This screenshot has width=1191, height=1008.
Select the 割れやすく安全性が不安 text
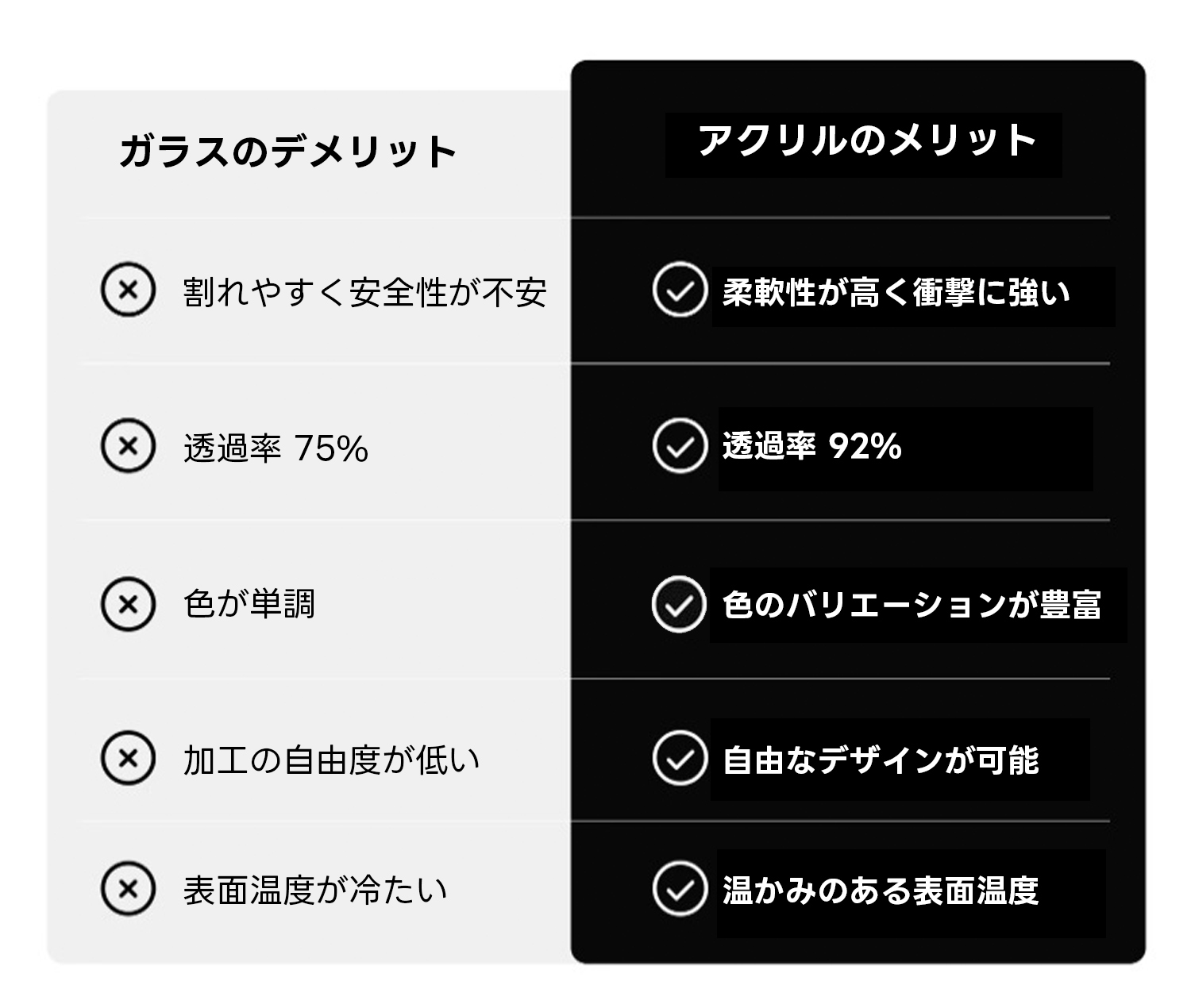click(364, 291)
